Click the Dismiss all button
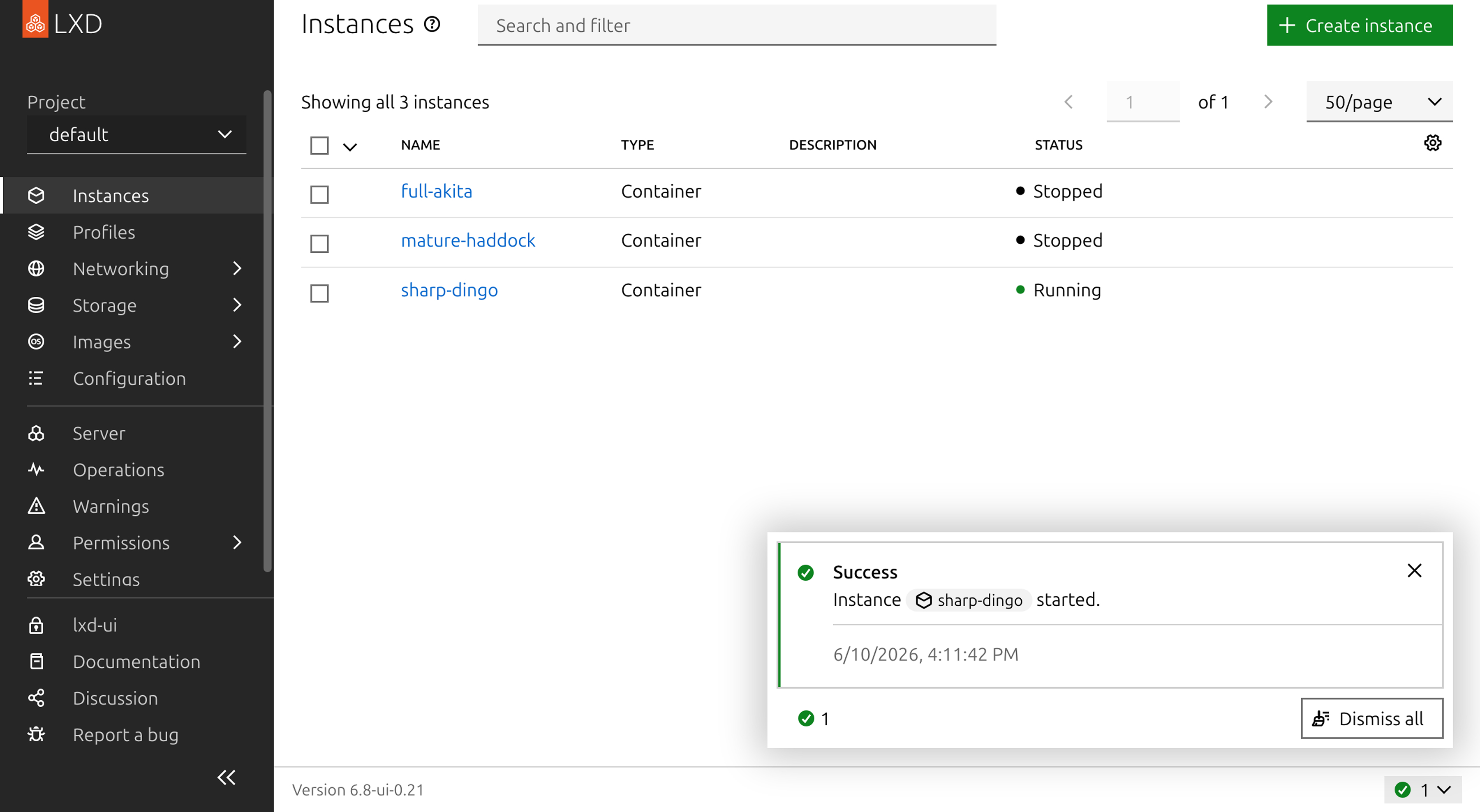The image size is (1480, 812). coord(1372,718)
